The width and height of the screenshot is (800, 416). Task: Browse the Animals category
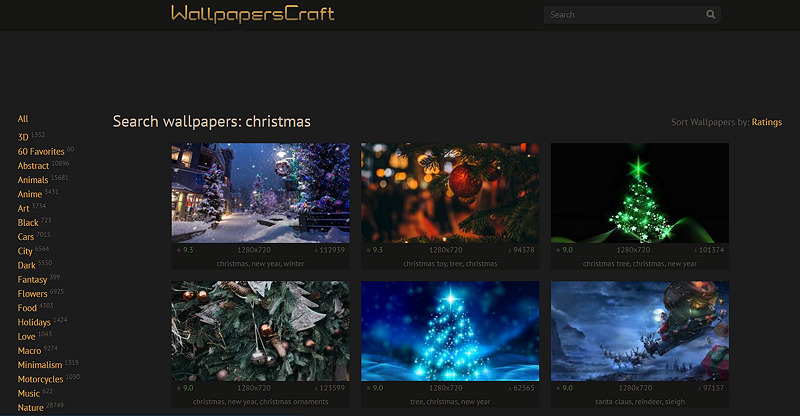coord(33,180)
